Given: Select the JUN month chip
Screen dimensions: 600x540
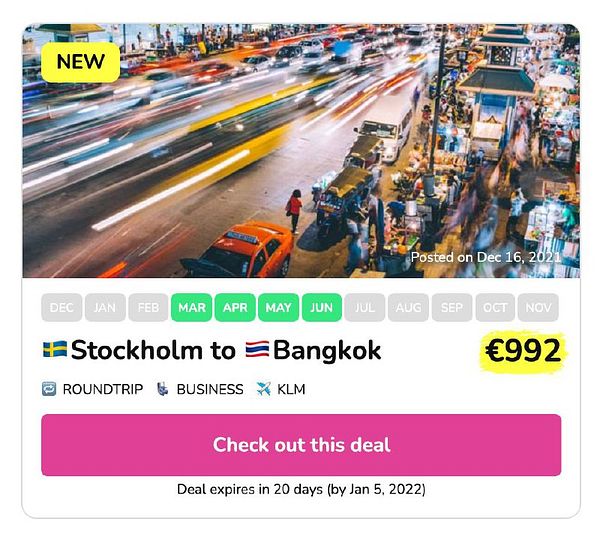Looking at the screenshot, I should pos(322,307).
